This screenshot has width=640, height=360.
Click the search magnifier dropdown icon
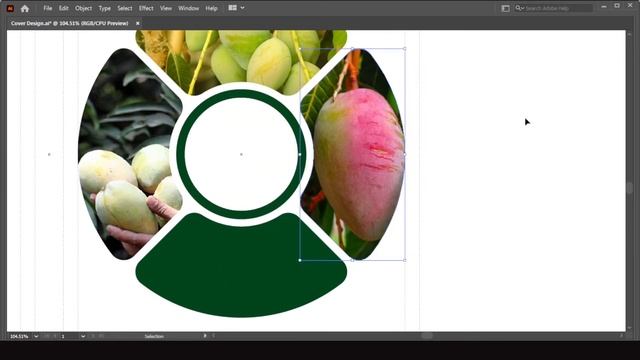[x=519, y=8]
